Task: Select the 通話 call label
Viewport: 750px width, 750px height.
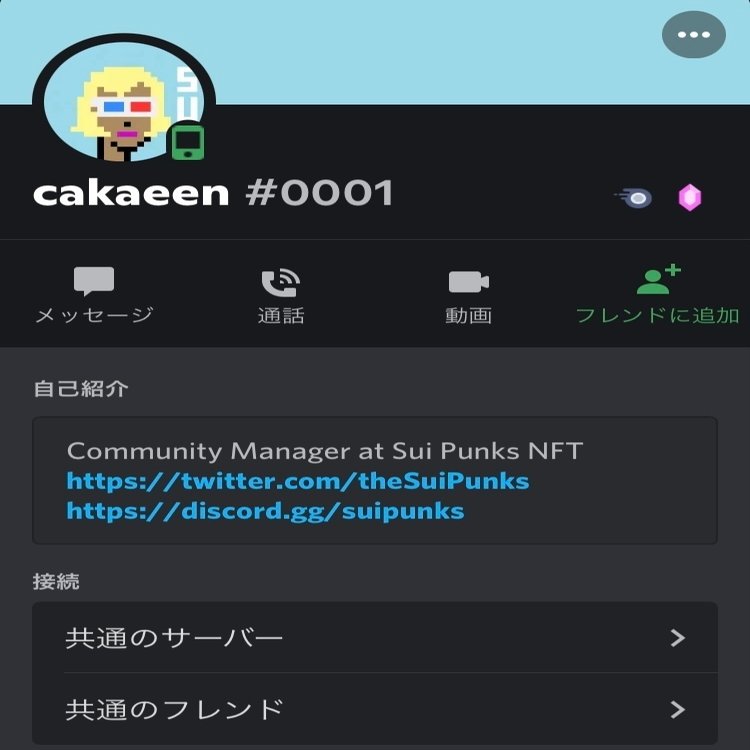Action: point(281,316)
